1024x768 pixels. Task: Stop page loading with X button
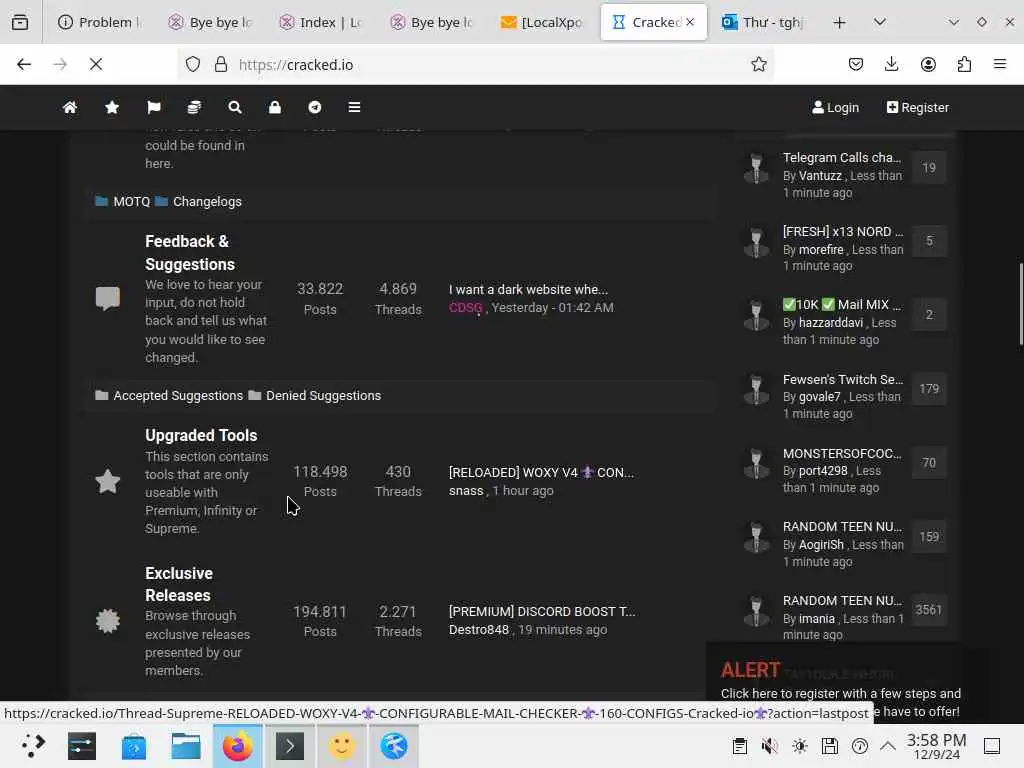coord(96,64)
